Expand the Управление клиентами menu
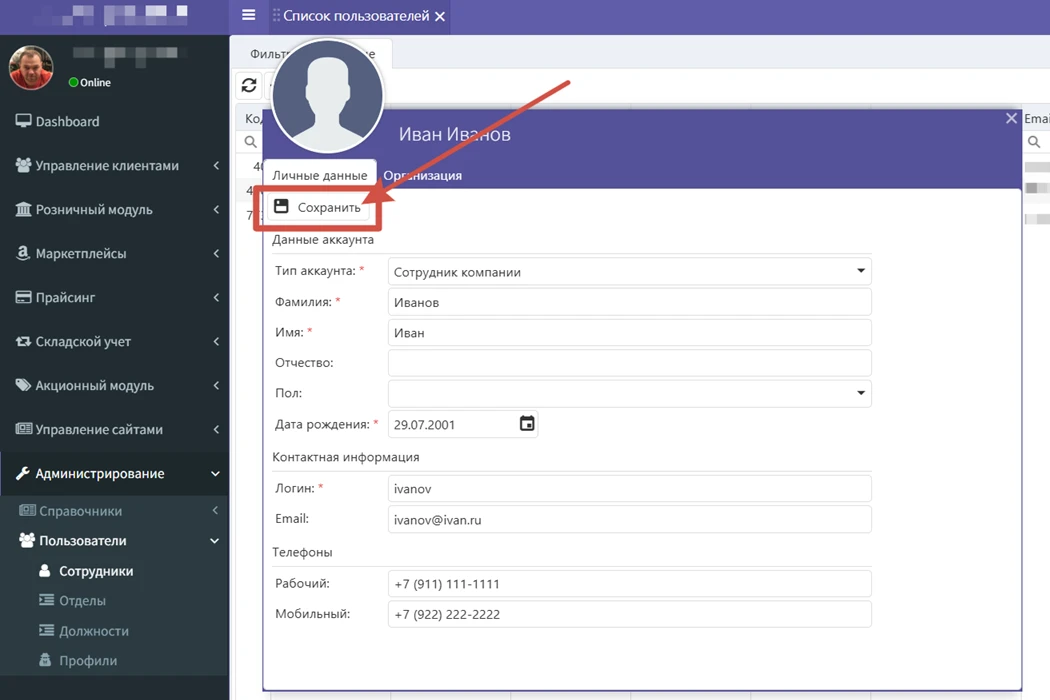 click(x=215, y=166)
